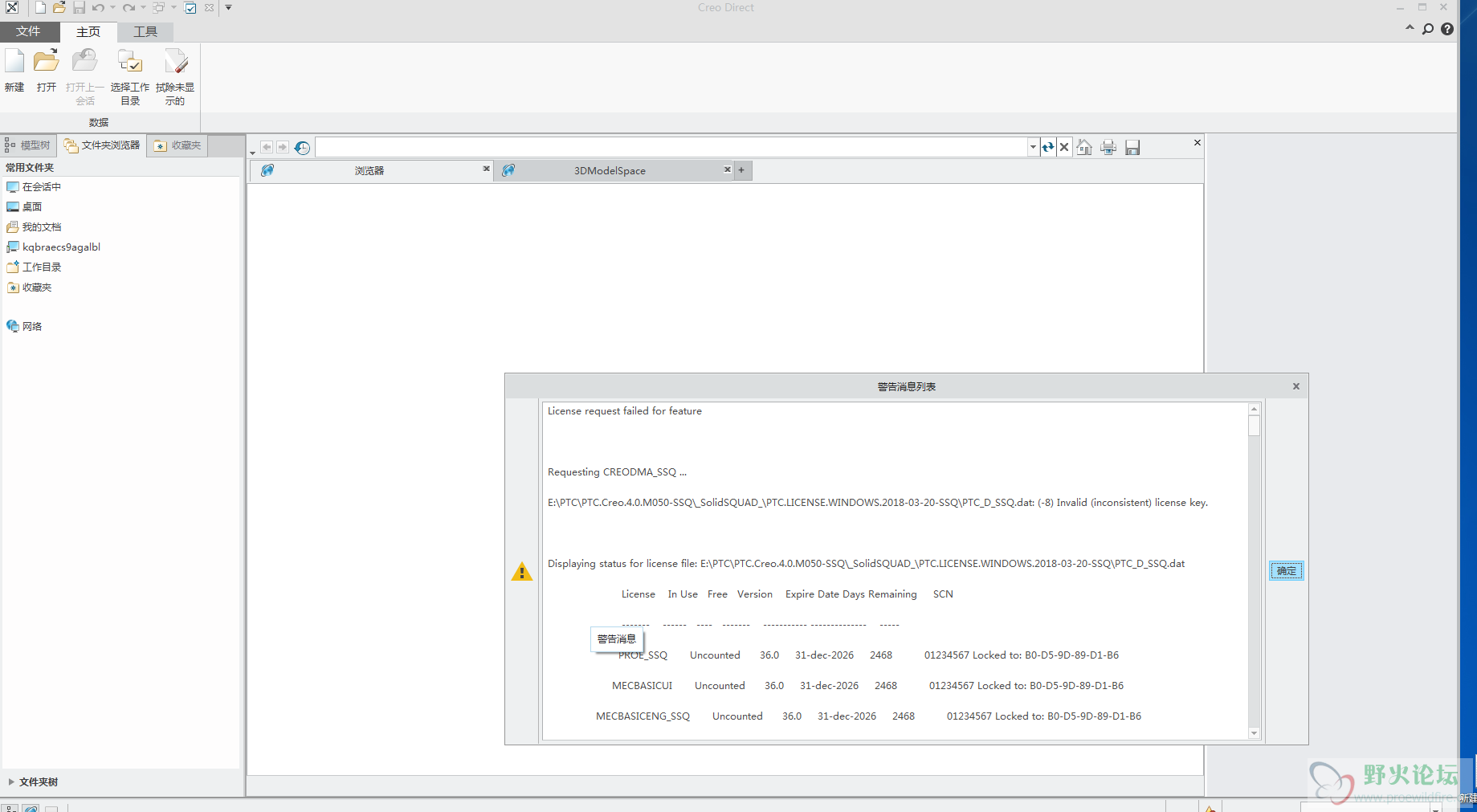1477x812 pixels.
Task: Click the browser Stop loading X icon
Action: pyautogui.click(x=1064, y=147)
